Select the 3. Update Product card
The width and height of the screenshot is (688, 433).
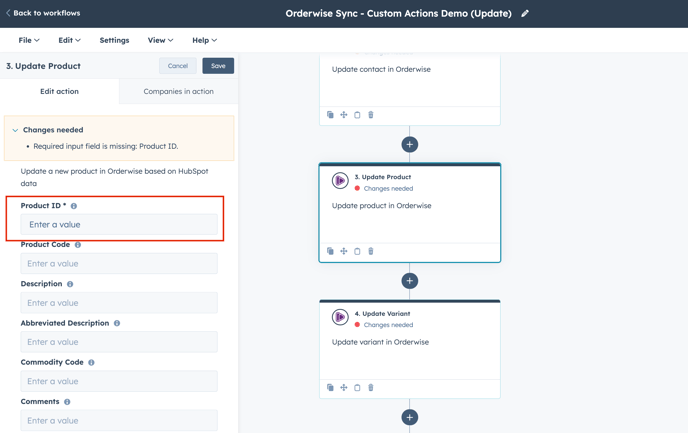click(409, 213)
